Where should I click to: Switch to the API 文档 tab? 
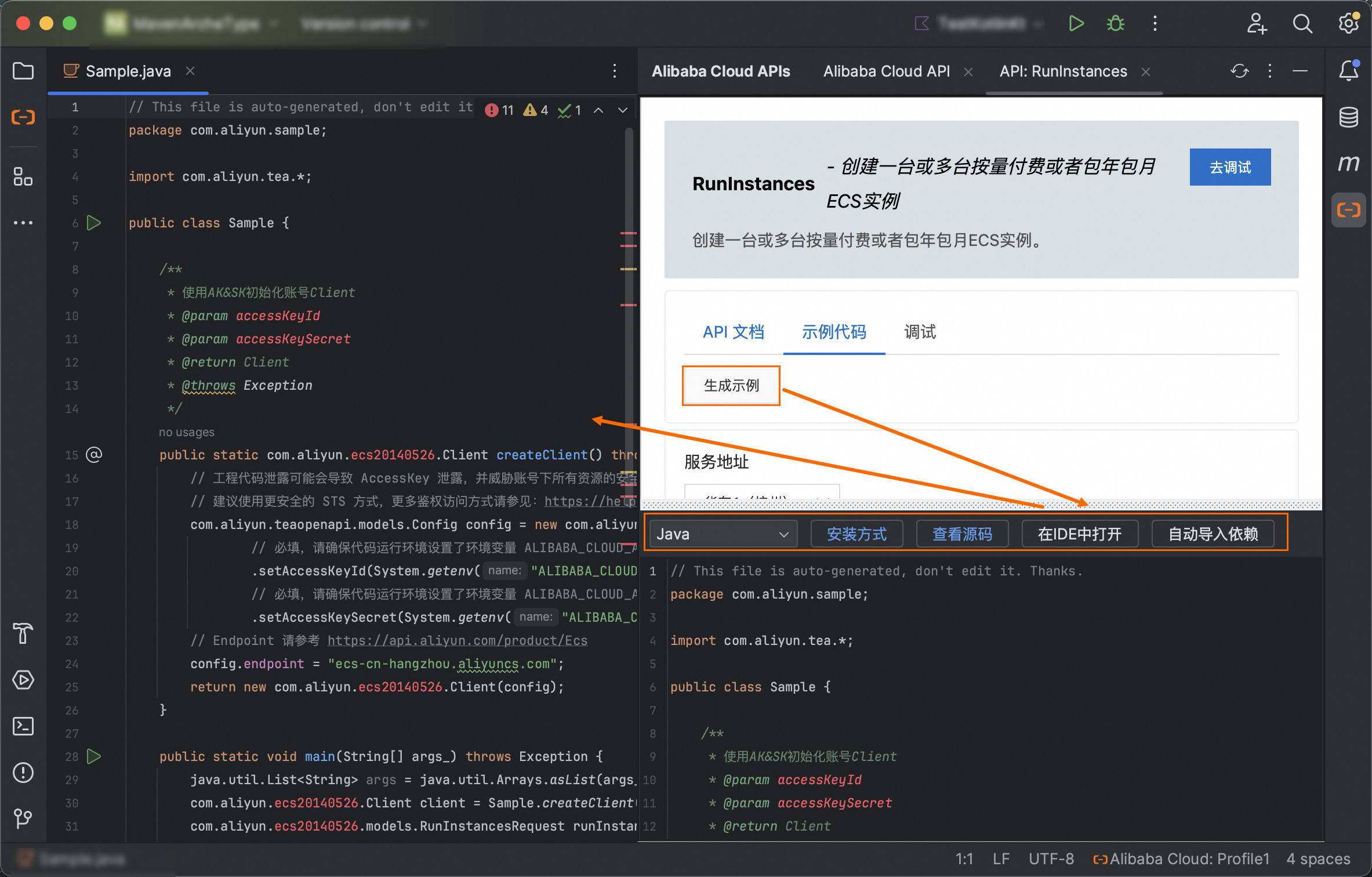coord(734,332)
